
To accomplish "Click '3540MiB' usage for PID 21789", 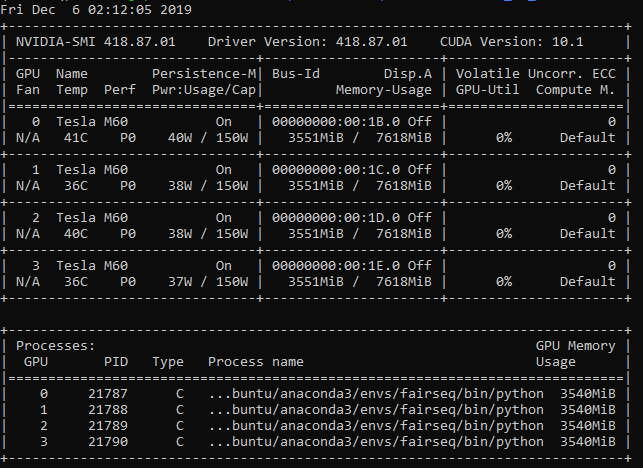I will (x=588, y=426).
